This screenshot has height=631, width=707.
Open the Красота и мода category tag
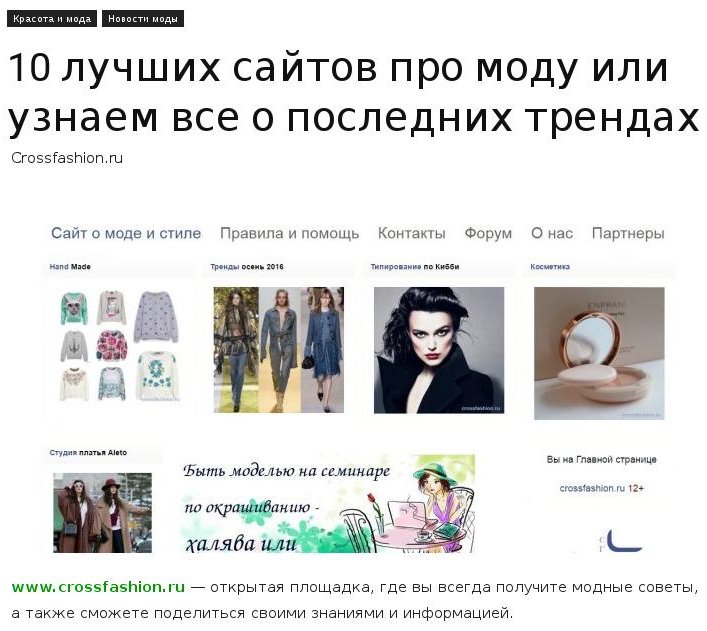click(x=52, y=19)
